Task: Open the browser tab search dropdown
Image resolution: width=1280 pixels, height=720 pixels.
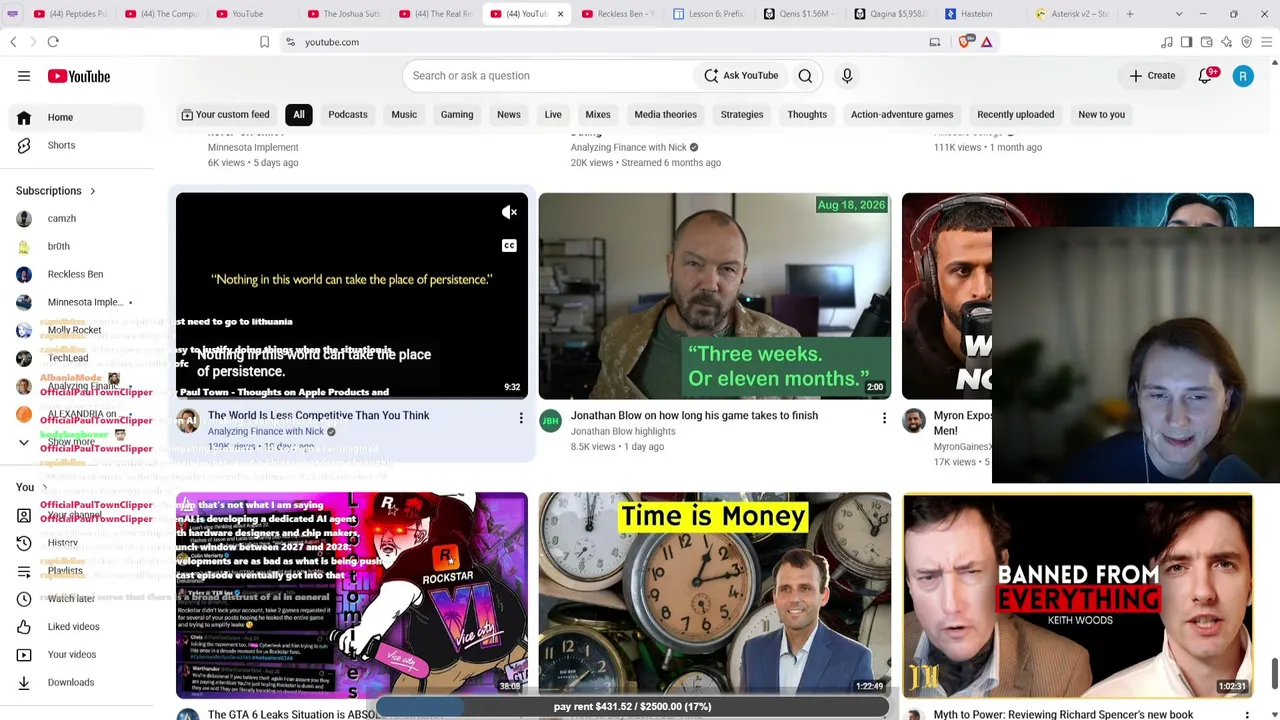Action: 1179,14
